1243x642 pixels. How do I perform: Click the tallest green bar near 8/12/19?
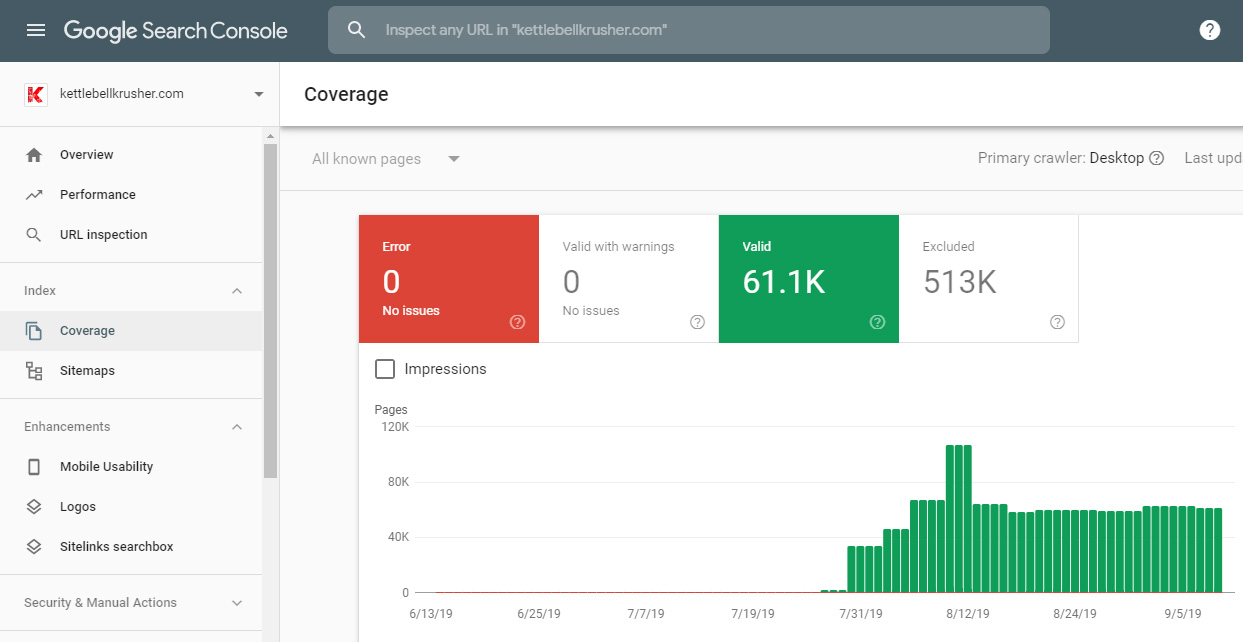tap(959, 519)
